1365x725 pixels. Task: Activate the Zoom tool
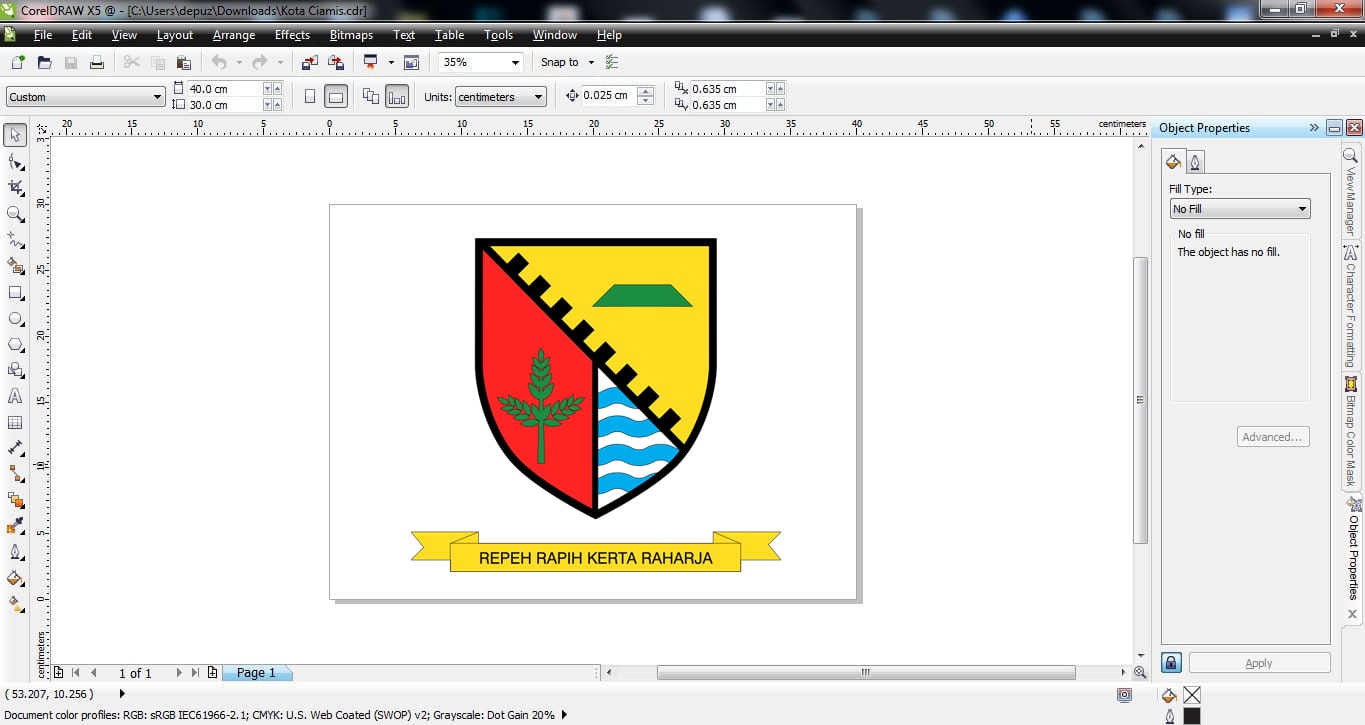(15, 213)
